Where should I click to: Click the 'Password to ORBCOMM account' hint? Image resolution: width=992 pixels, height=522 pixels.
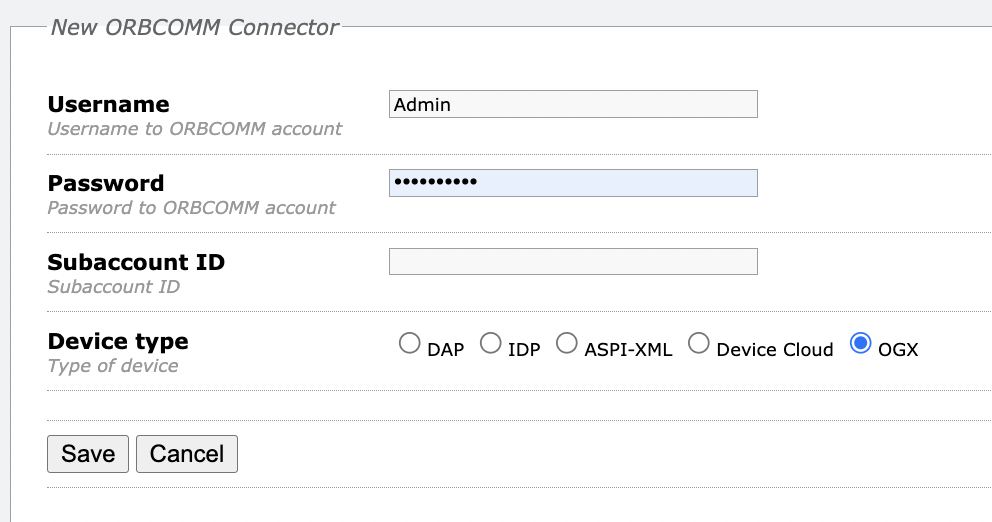(191, 208)
